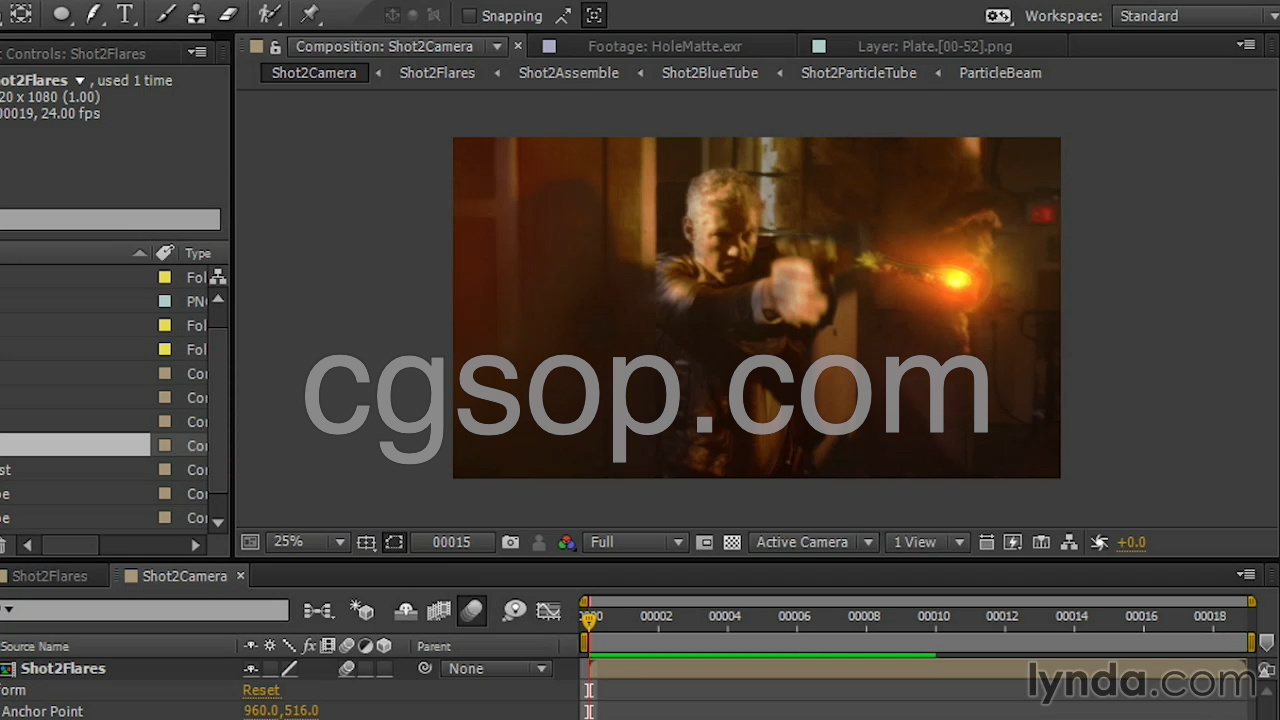Adjust the exposure value +0.0
Image resolution: width=1280 pixels, height=720 pixels.
point(1131,542)
